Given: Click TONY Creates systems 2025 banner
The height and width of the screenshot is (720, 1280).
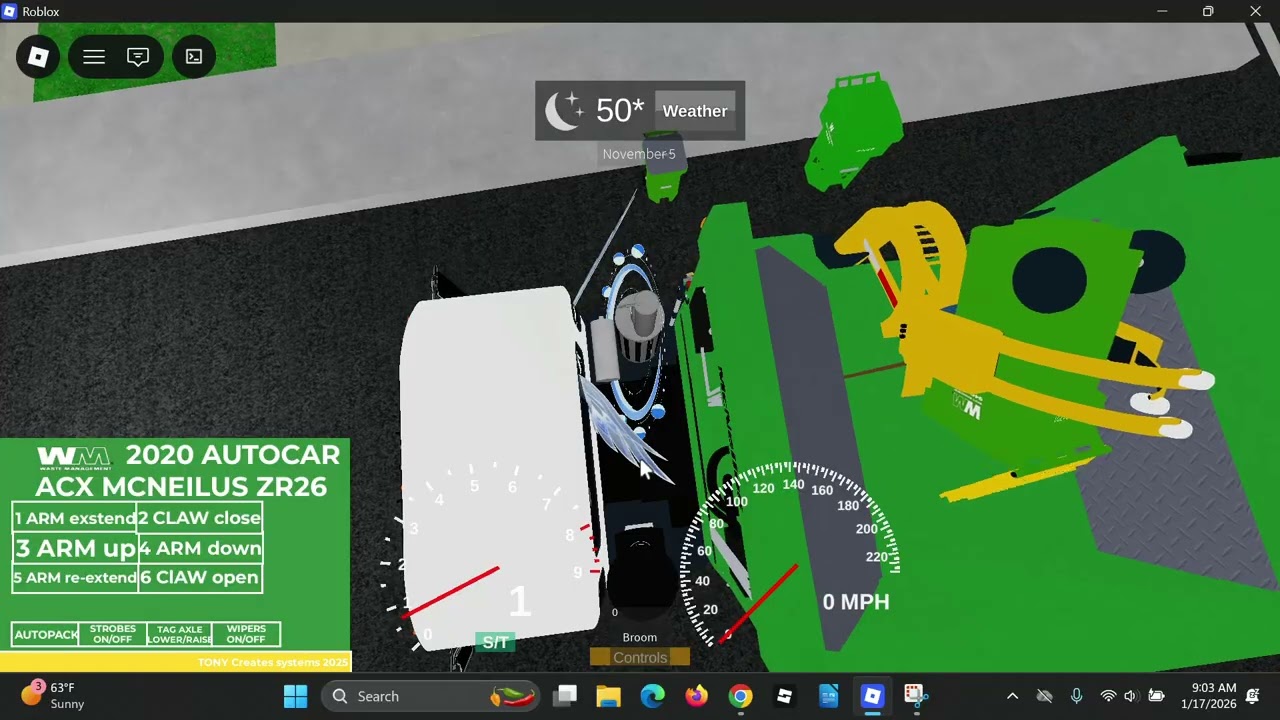Looking at the screenshot, I should coord(273,662).
